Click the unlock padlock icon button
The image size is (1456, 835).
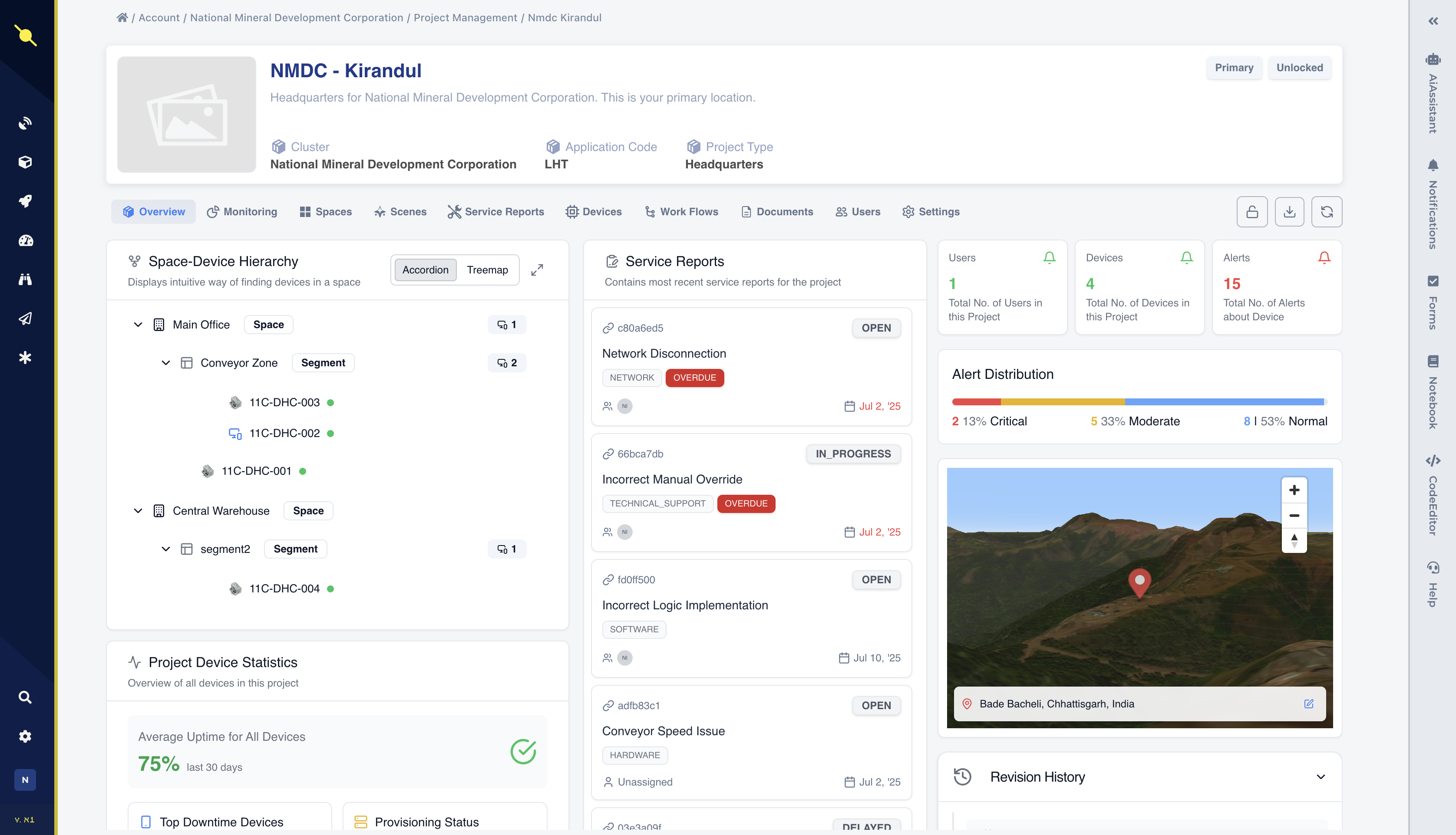[x=1252, y=212]
